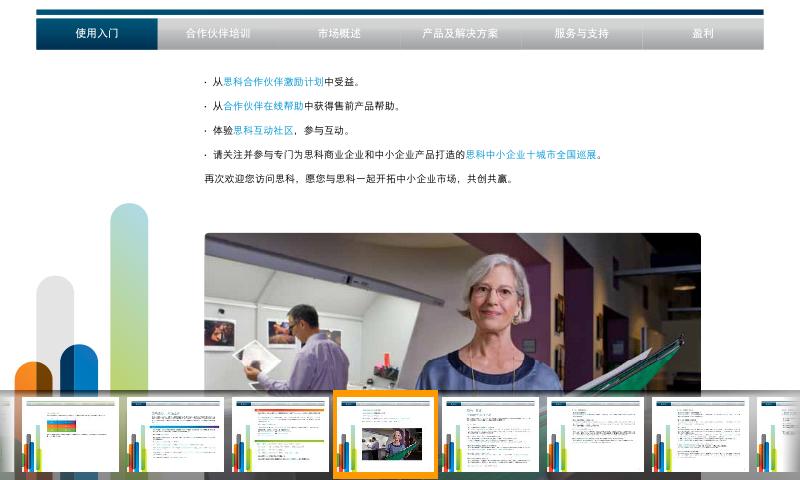The height and width of the screenshot is (480, 800).
Task: Open the page thumbnail with the purple bar
Action: pyautogui.click(x=175, y=435)
